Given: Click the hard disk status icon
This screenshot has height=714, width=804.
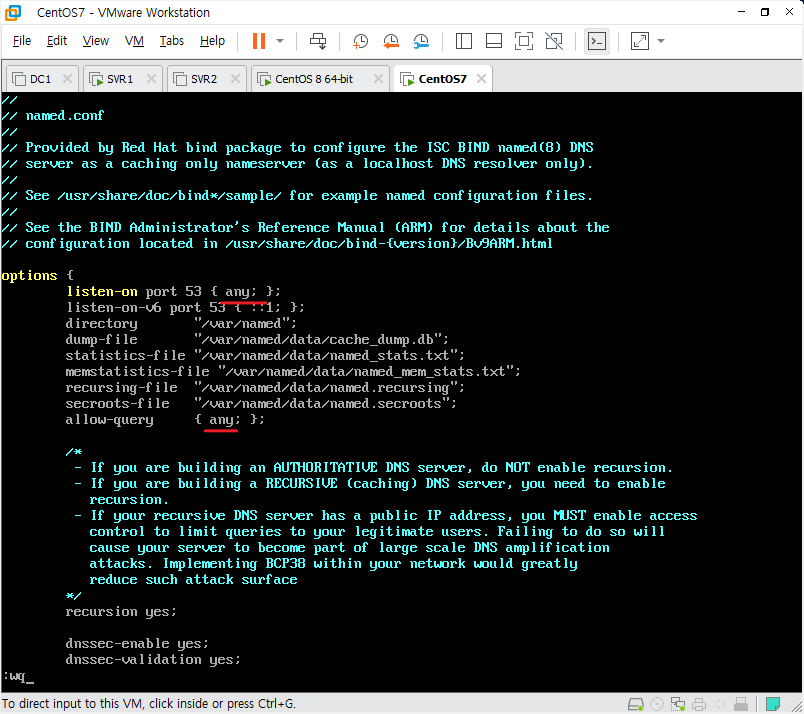Looking at the screenshot, I should point(636,704).
